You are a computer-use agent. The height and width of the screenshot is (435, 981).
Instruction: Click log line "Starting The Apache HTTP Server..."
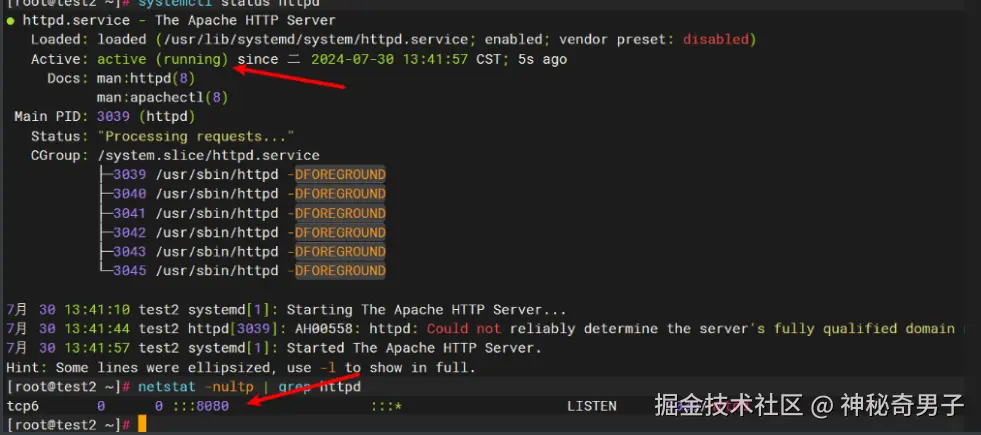point(427,310)
